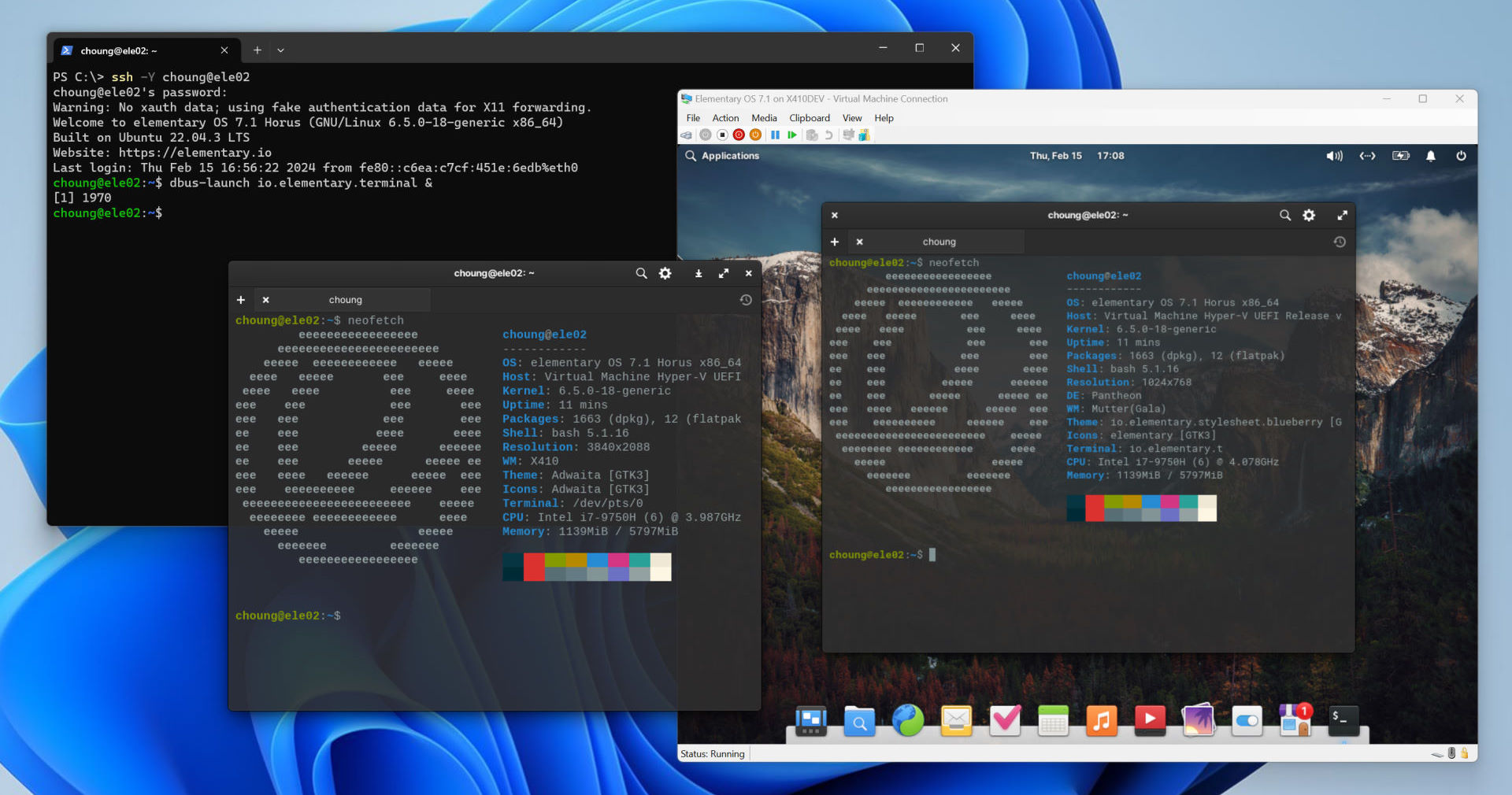Click the notifications bell in elementary panel
The width and height of the screenshot is (1512, 795).
[x=1431, y=156]
